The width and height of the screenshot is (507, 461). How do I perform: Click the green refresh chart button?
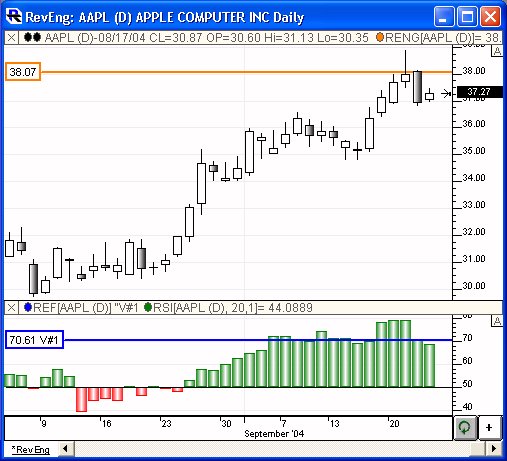[465, 427]
